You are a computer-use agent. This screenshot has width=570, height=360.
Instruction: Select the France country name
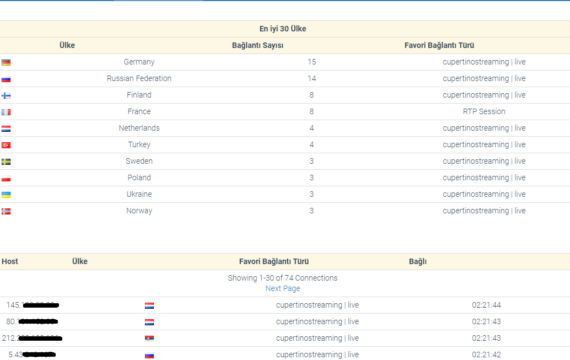[x=139, y=111]
